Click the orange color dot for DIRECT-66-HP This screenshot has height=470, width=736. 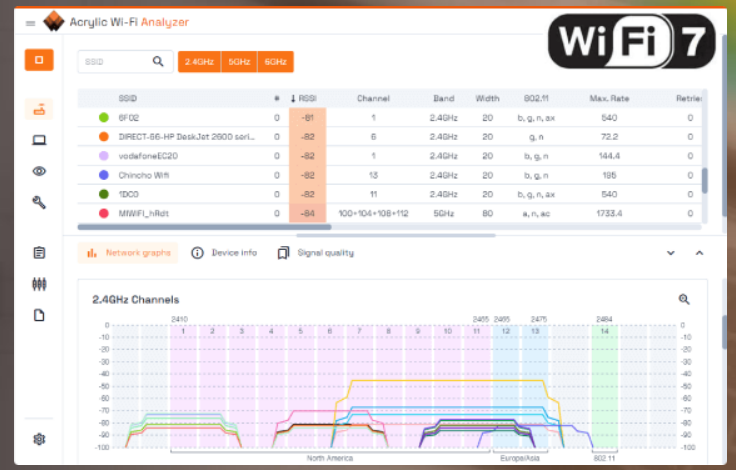104,137
